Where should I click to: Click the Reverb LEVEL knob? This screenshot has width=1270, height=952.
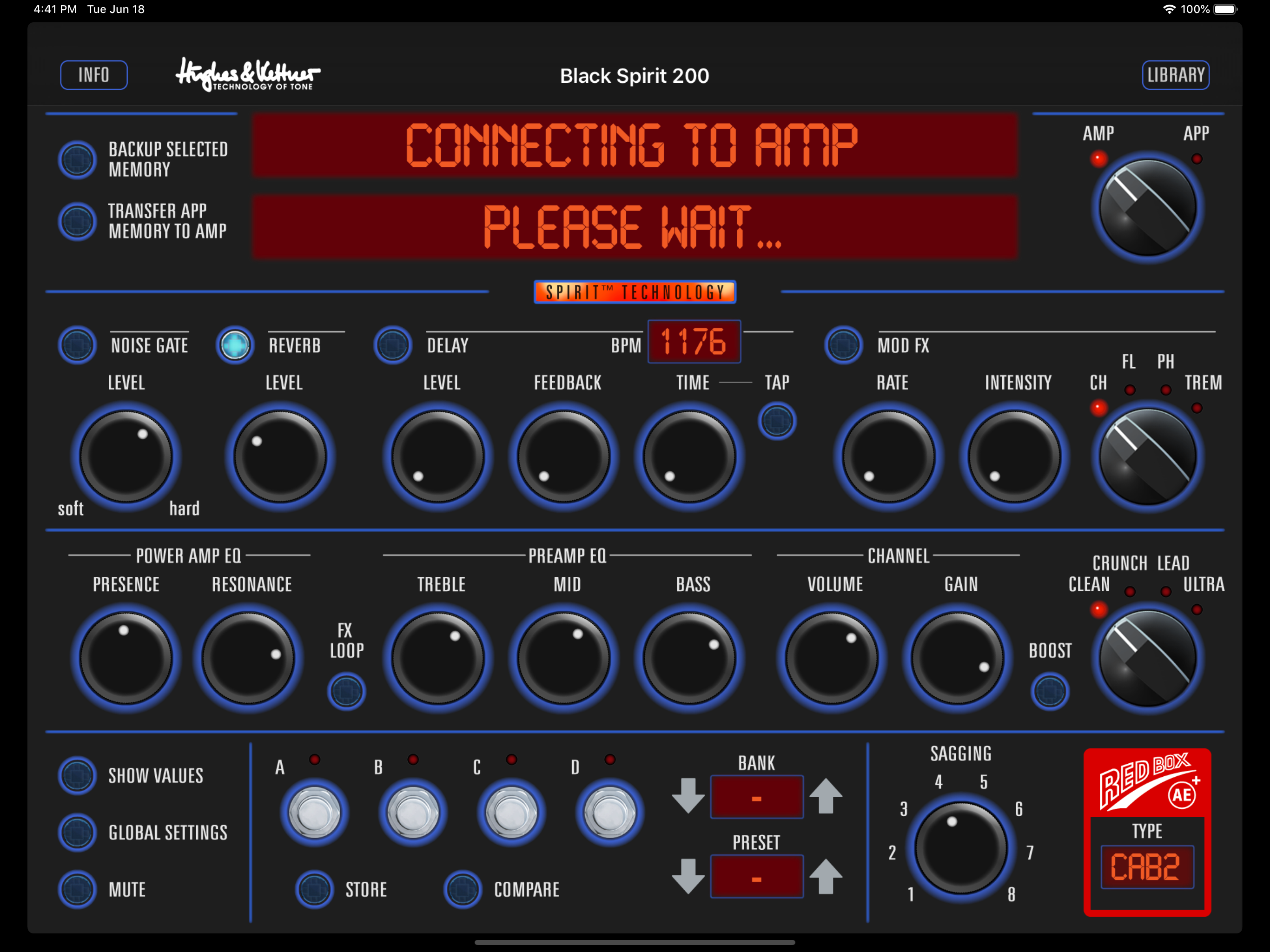coord(280,456)
